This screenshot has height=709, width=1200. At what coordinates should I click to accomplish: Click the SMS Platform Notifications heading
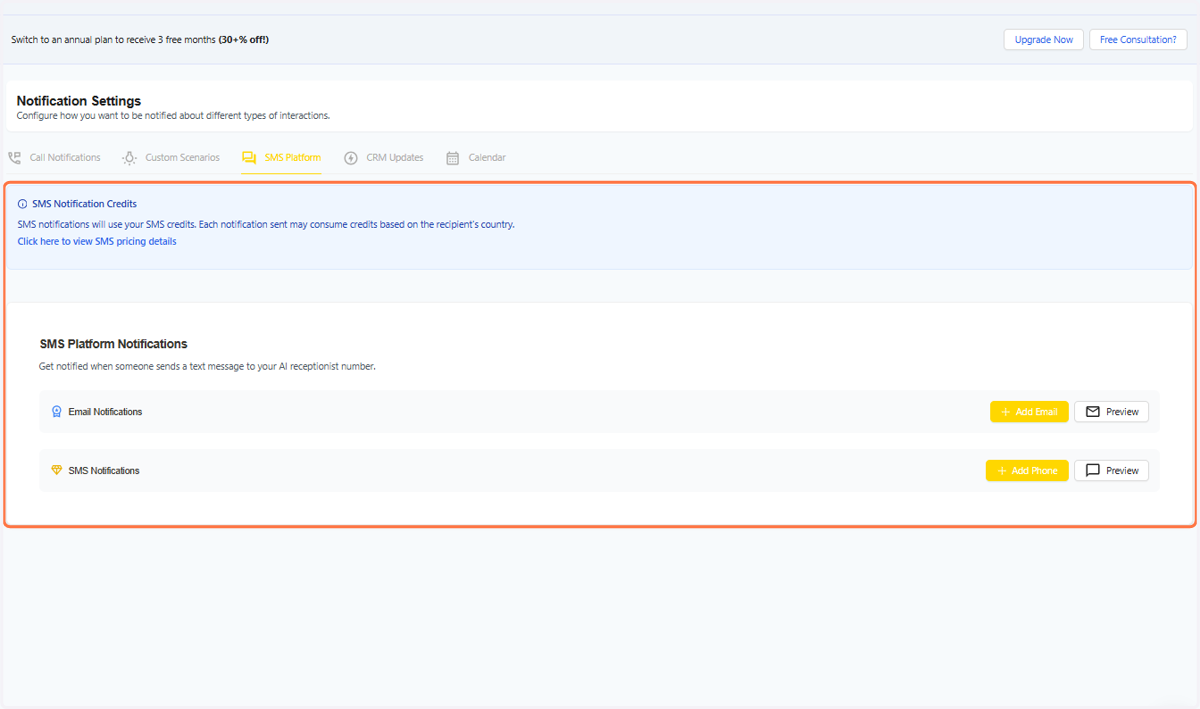[x=113, y=344]
